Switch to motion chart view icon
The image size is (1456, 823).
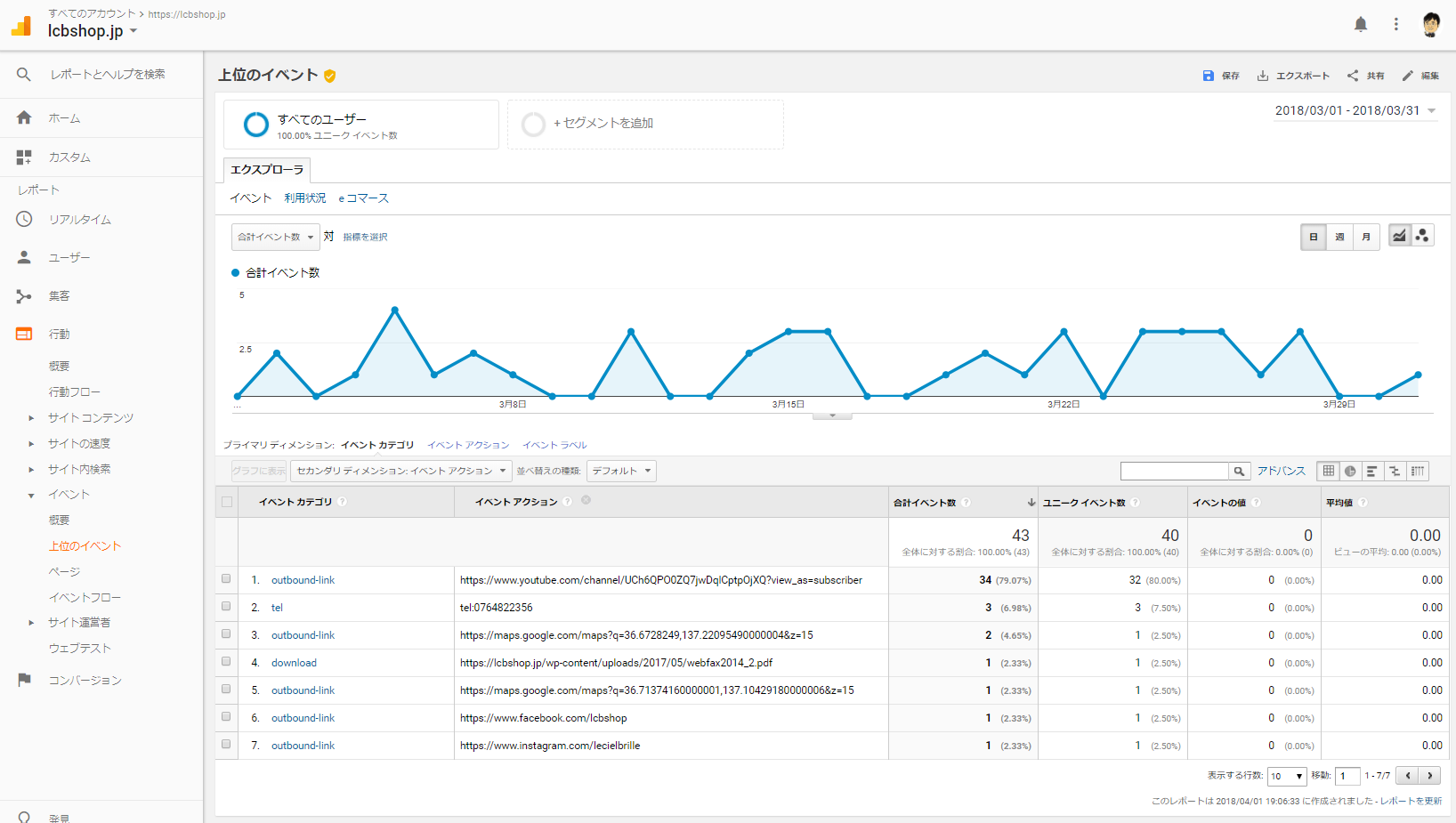pos(1422,236)
